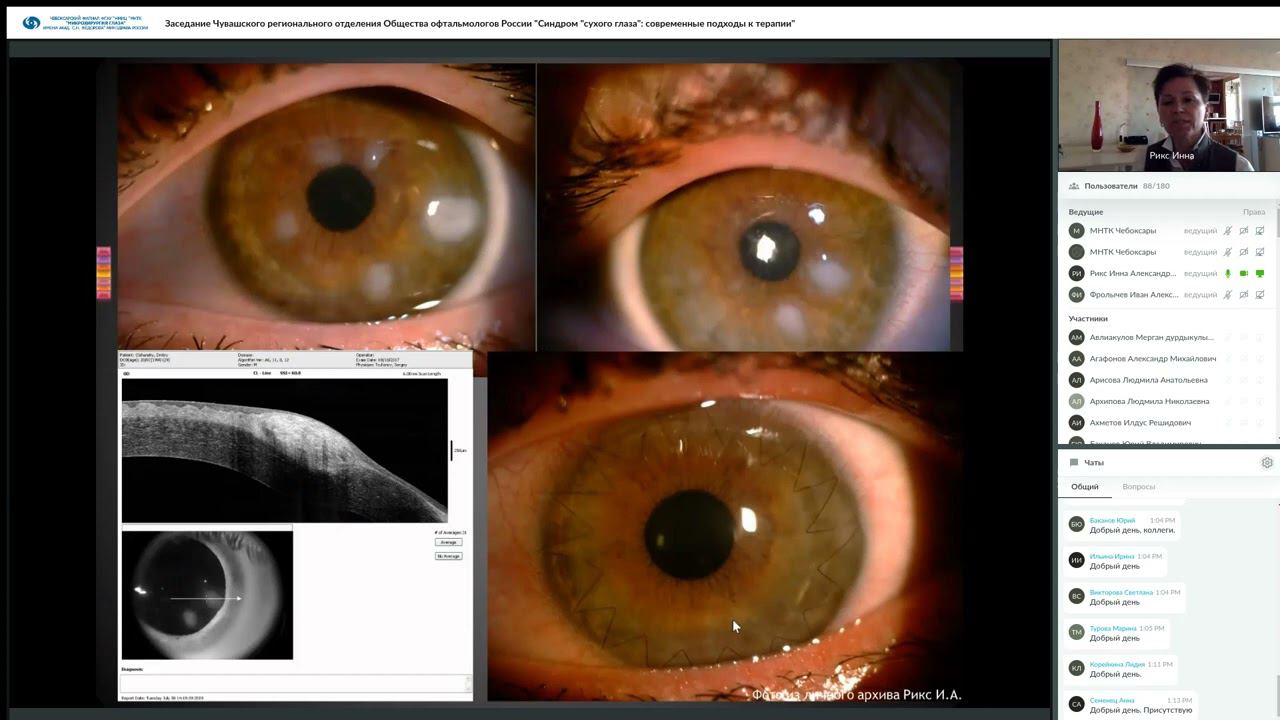
Task: Click the people icon beside Пользователи
Action: pyautogui.click(x=1073, y=186)
